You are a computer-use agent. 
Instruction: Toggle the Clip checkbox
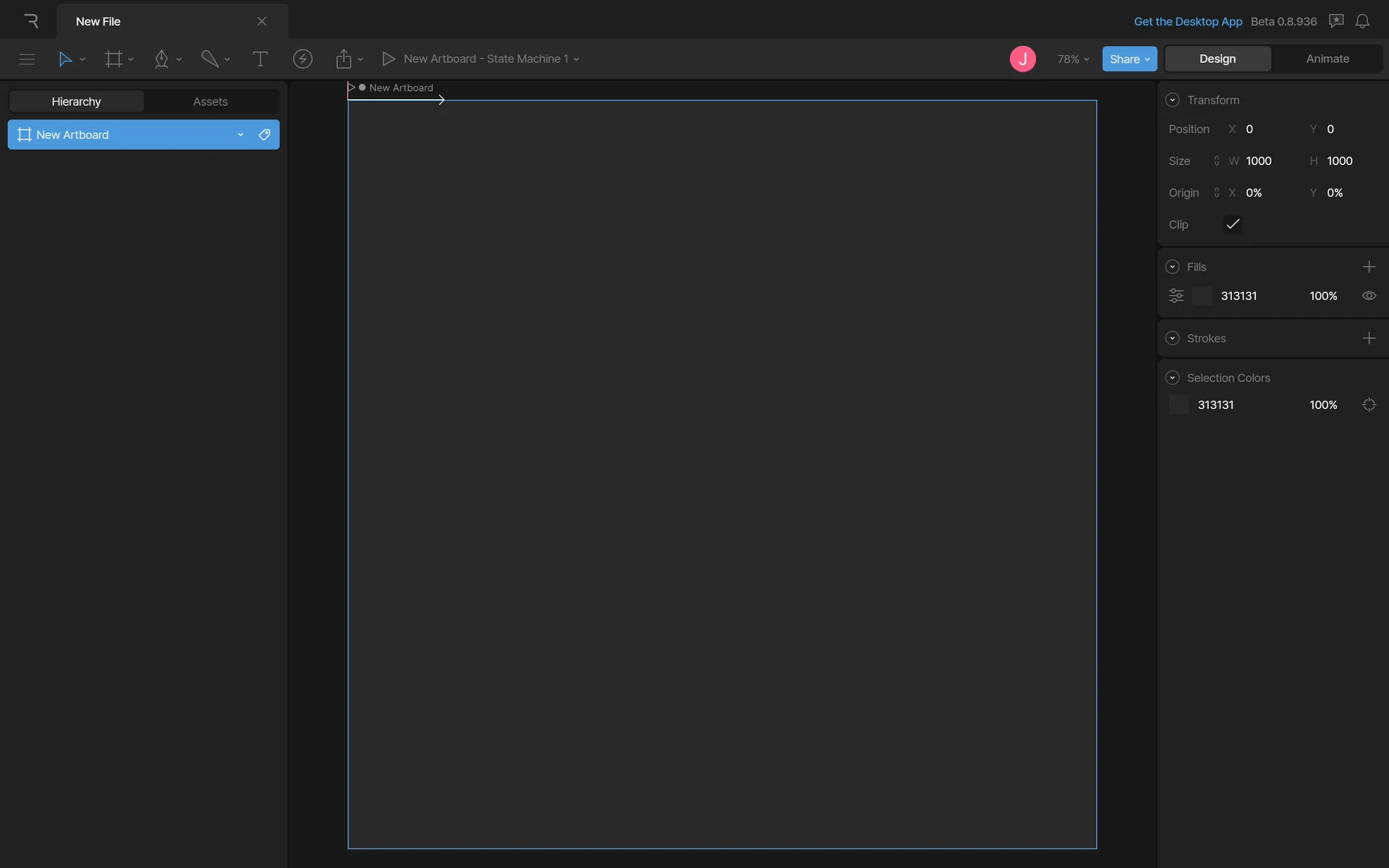[1233, 224]
